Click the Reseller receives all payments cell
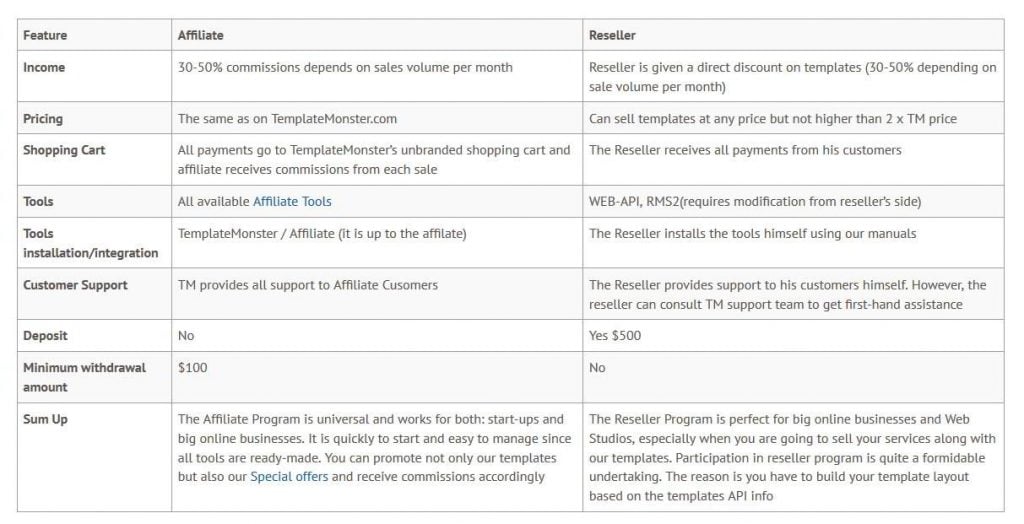Image resolution: width=1024 pixels, height=524 pixels. [x=745, y=150]
